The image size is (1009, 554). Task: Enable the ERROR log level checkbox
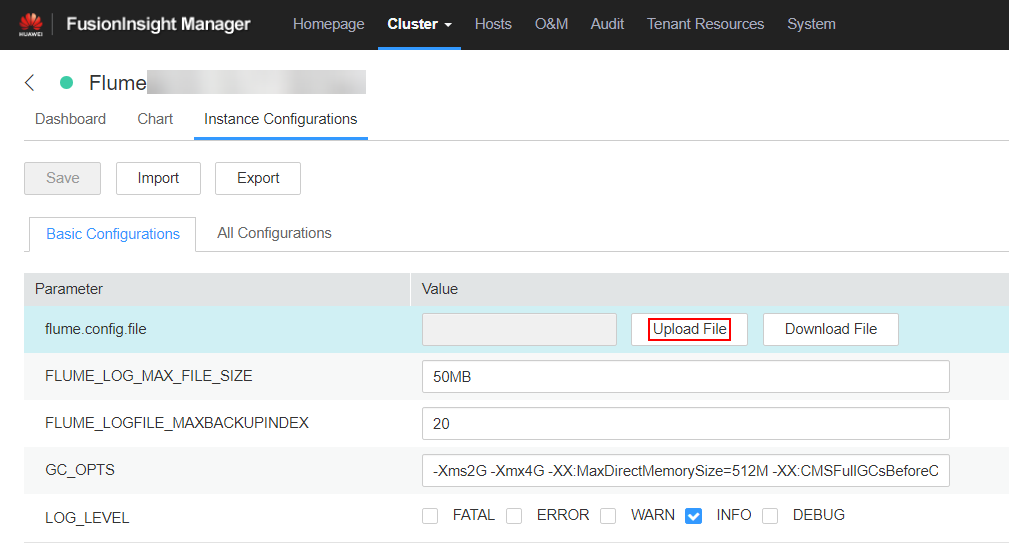pos(514,516)
